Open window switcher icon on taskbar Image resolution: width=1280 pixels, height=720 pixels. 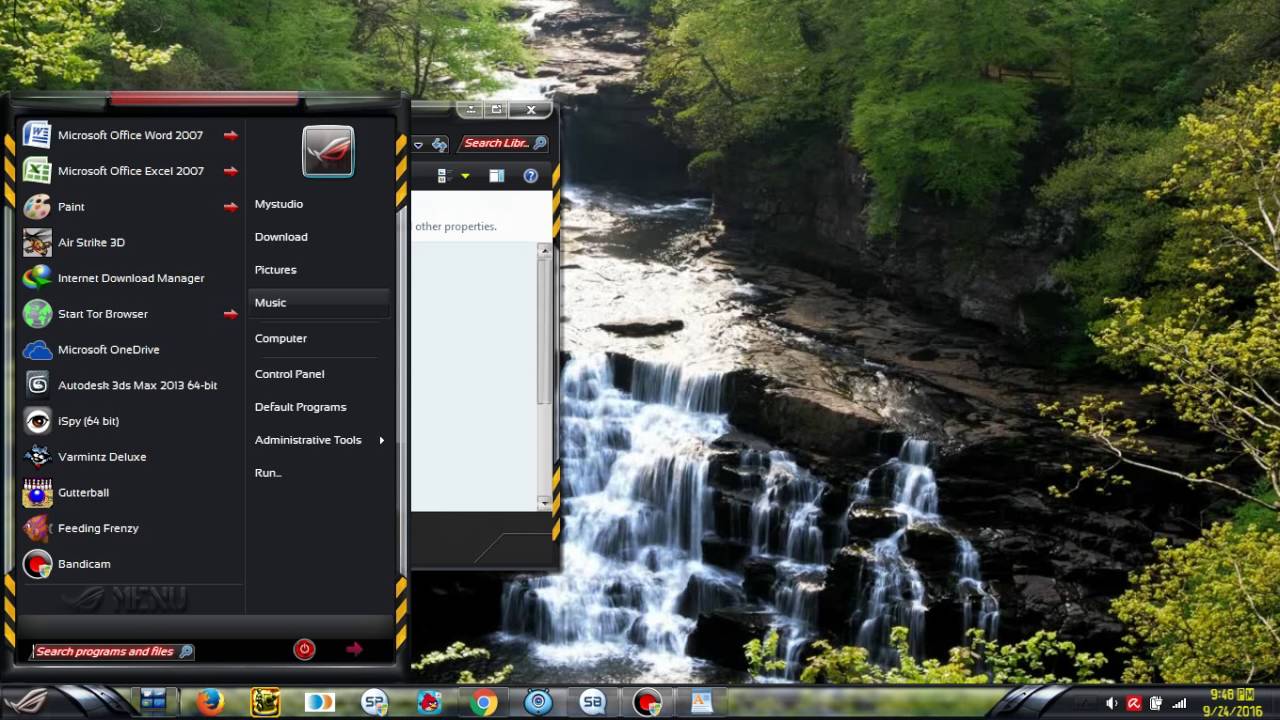pyautogui.click(x=153, y=702)
